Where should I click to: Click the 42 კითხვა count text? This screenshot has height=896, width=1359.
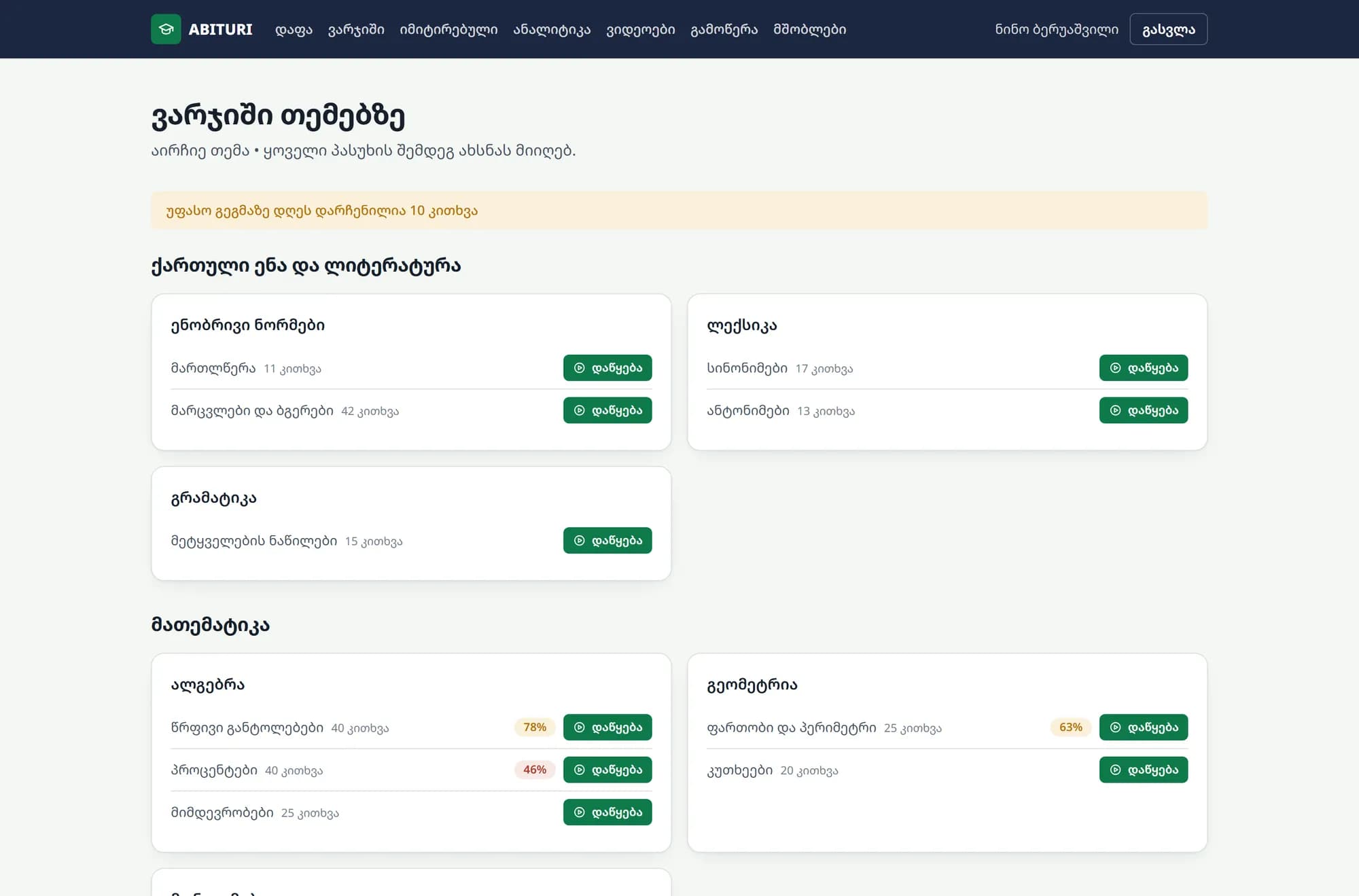click(370, 411)
